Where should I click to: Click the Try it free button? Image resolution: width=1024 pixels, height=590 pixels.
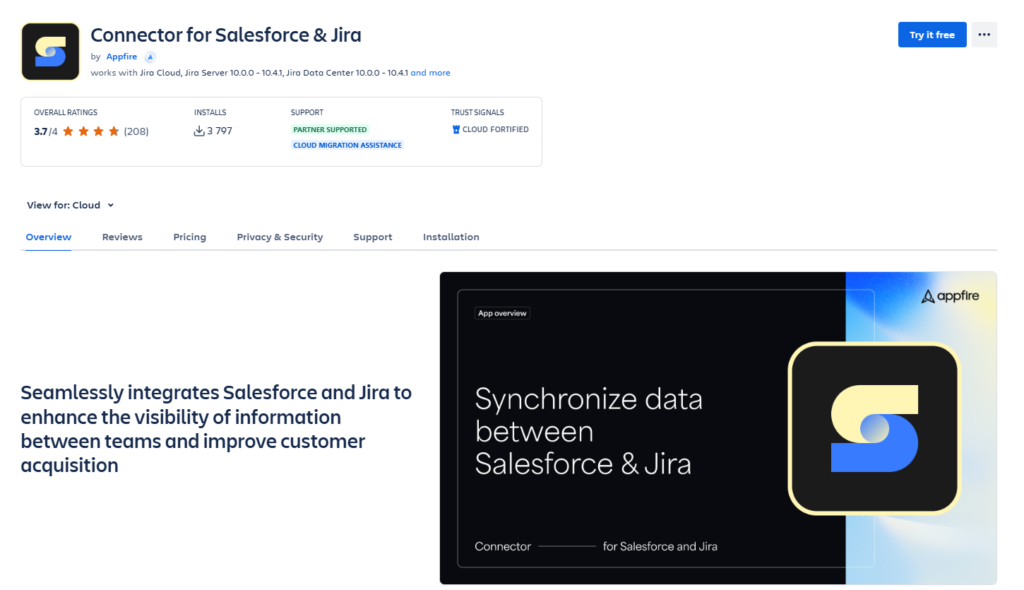pyautogui.click(x=932, y=35)
